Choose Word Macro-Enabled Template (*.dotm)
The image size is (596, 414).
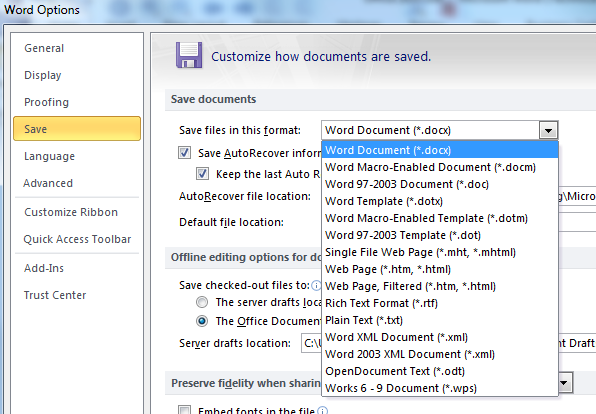pos(440,218)
